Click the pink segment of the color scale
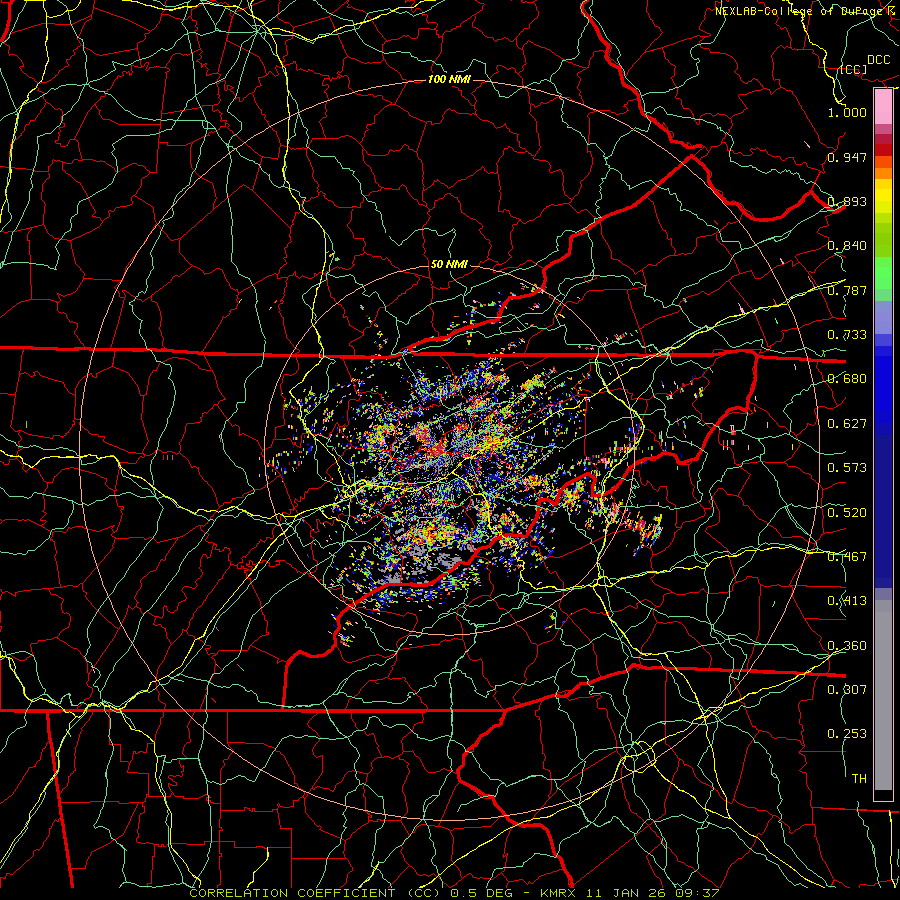This screenshot has height=900, width=900. pyautogui.click(x=883, y=106)
